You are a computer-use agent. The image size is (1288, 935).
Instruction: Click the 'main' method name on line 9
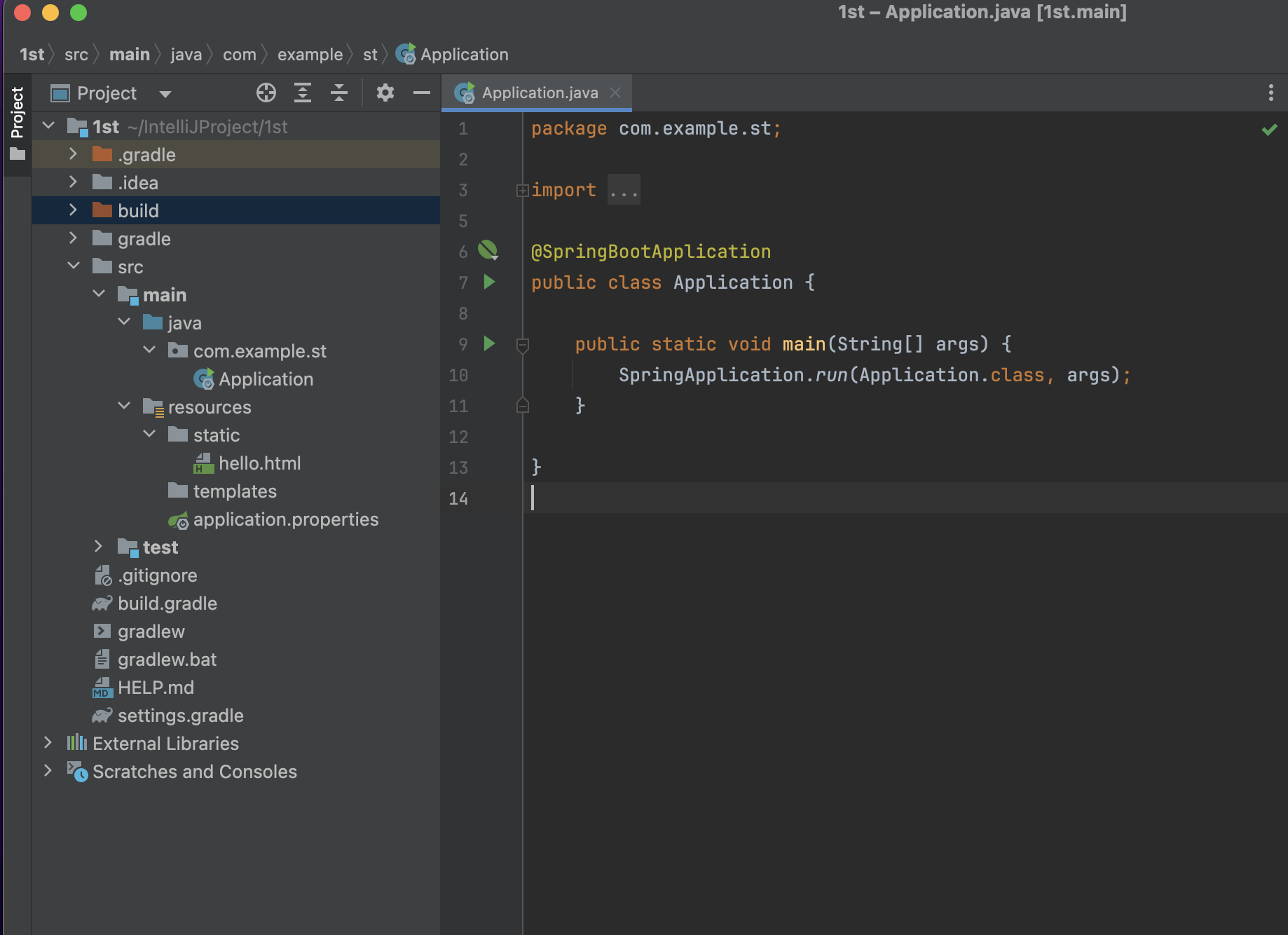[804, 344]
